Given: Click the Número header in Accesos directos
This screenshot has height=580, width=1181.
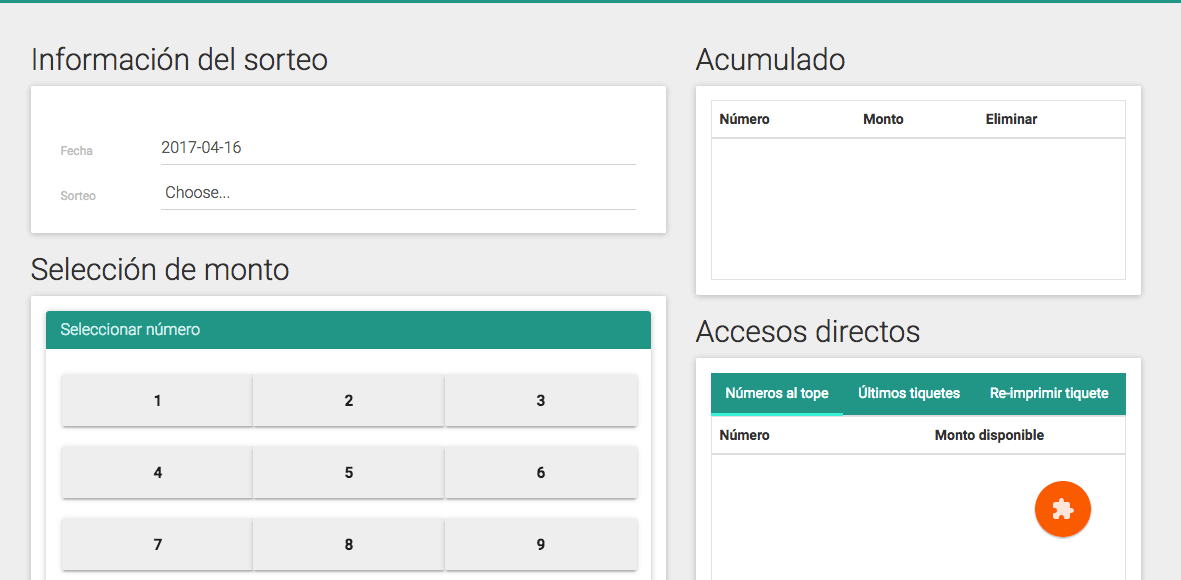Looking at the screenshot, I should pos(744,435).
